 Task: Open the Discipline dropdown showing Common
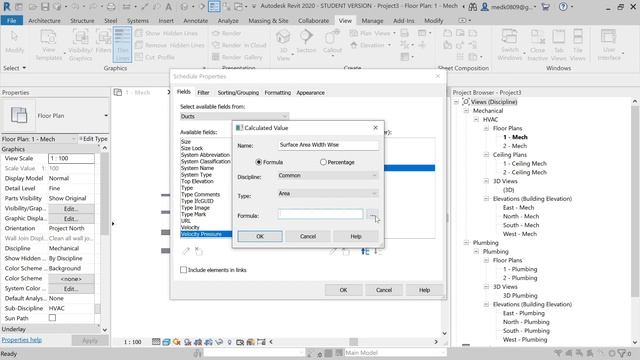click(328, 176)
